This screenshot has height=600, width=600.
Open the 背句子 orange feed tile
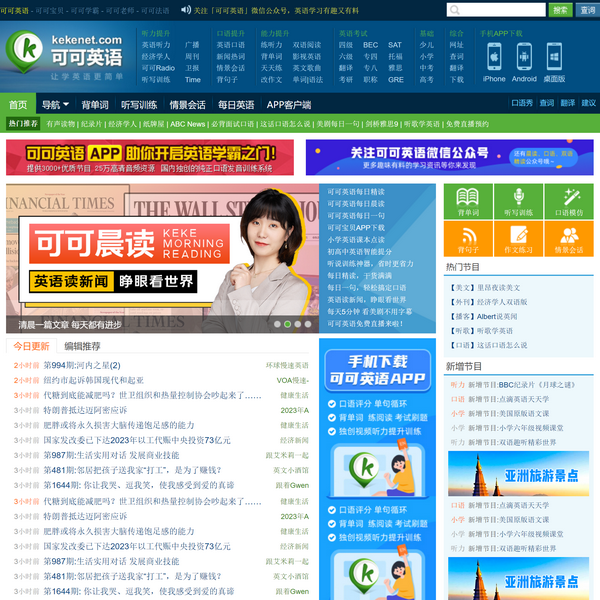click(468, 238)
